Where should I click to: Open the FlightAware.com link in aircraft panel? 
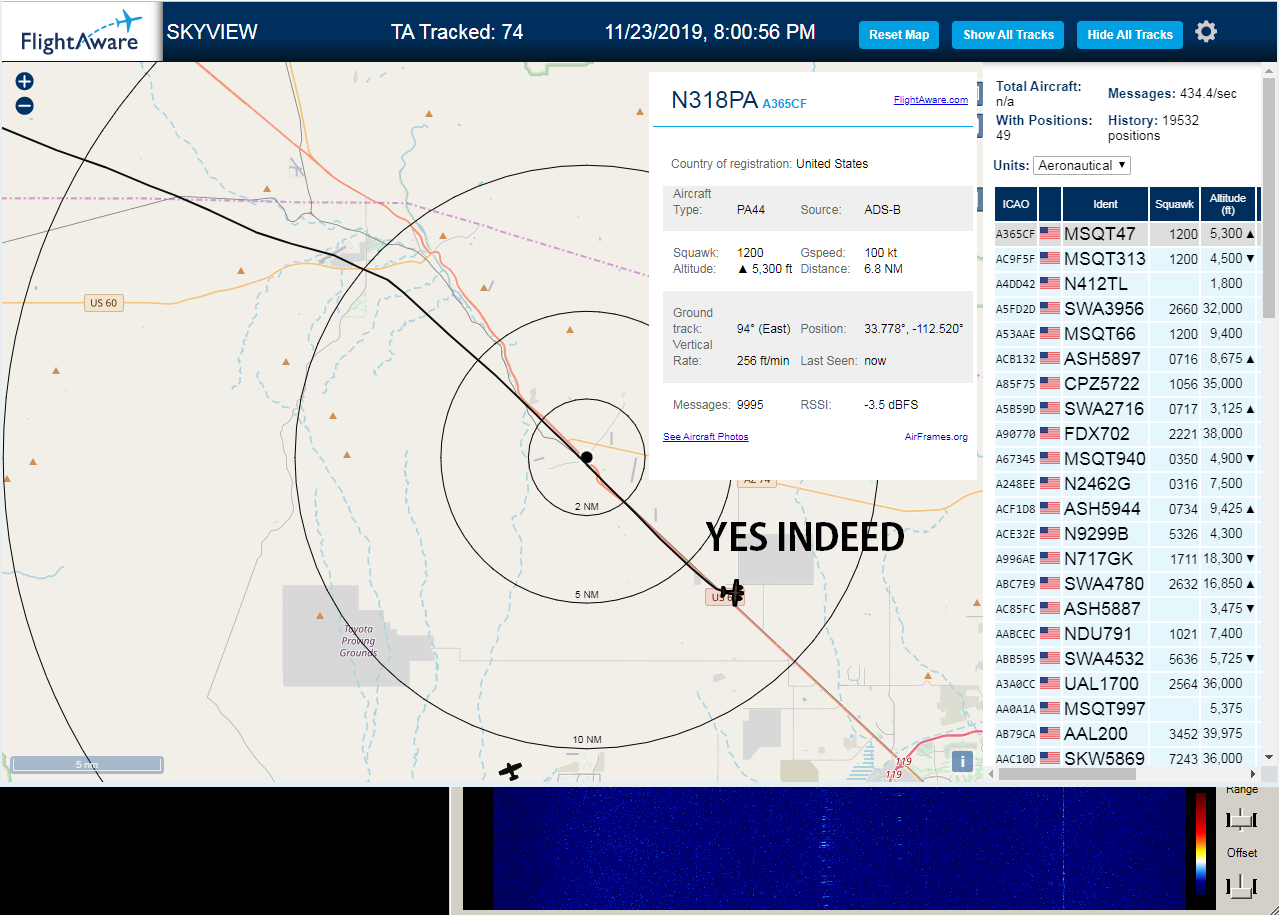(930, 100)
